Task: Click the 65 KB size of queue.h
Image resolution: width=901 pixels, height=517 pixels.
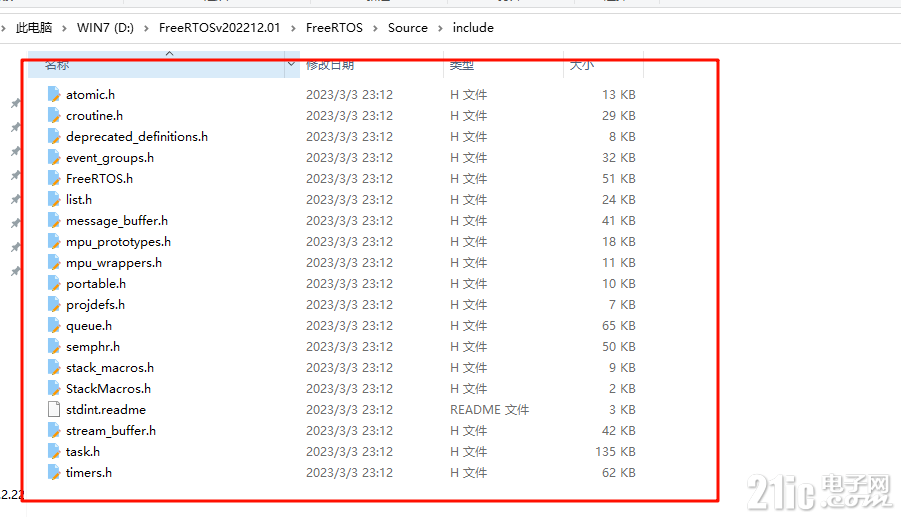Action: pos(619,326)
